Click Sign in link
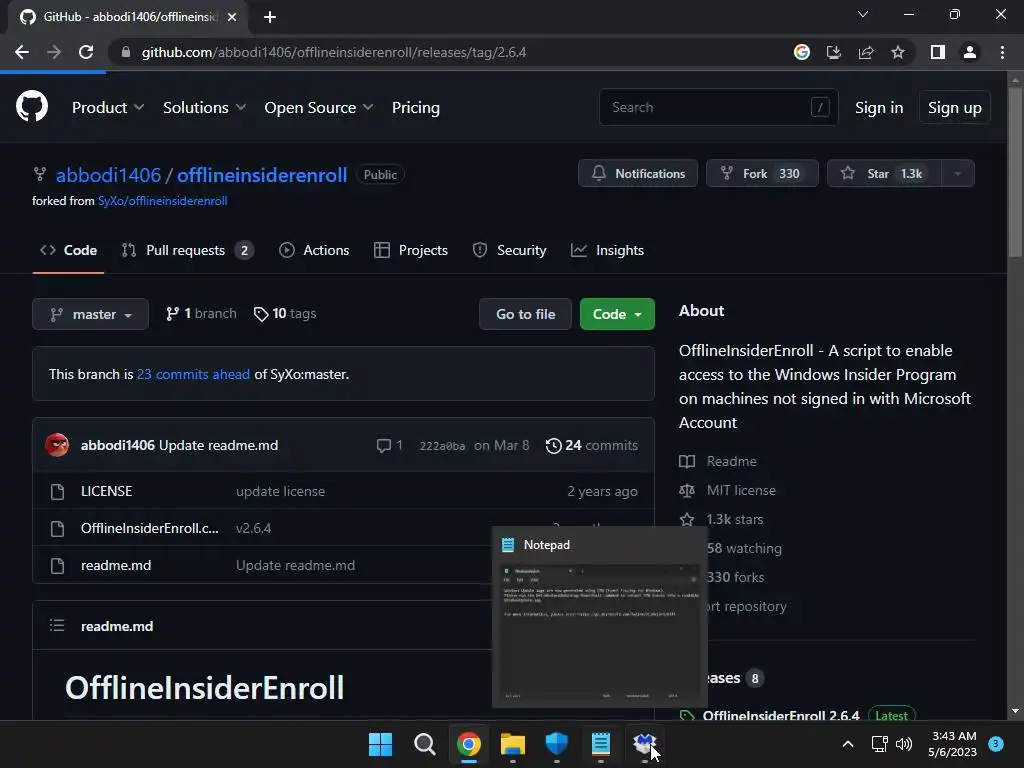This screenshot has width=1024, height=768. [879, 108]
